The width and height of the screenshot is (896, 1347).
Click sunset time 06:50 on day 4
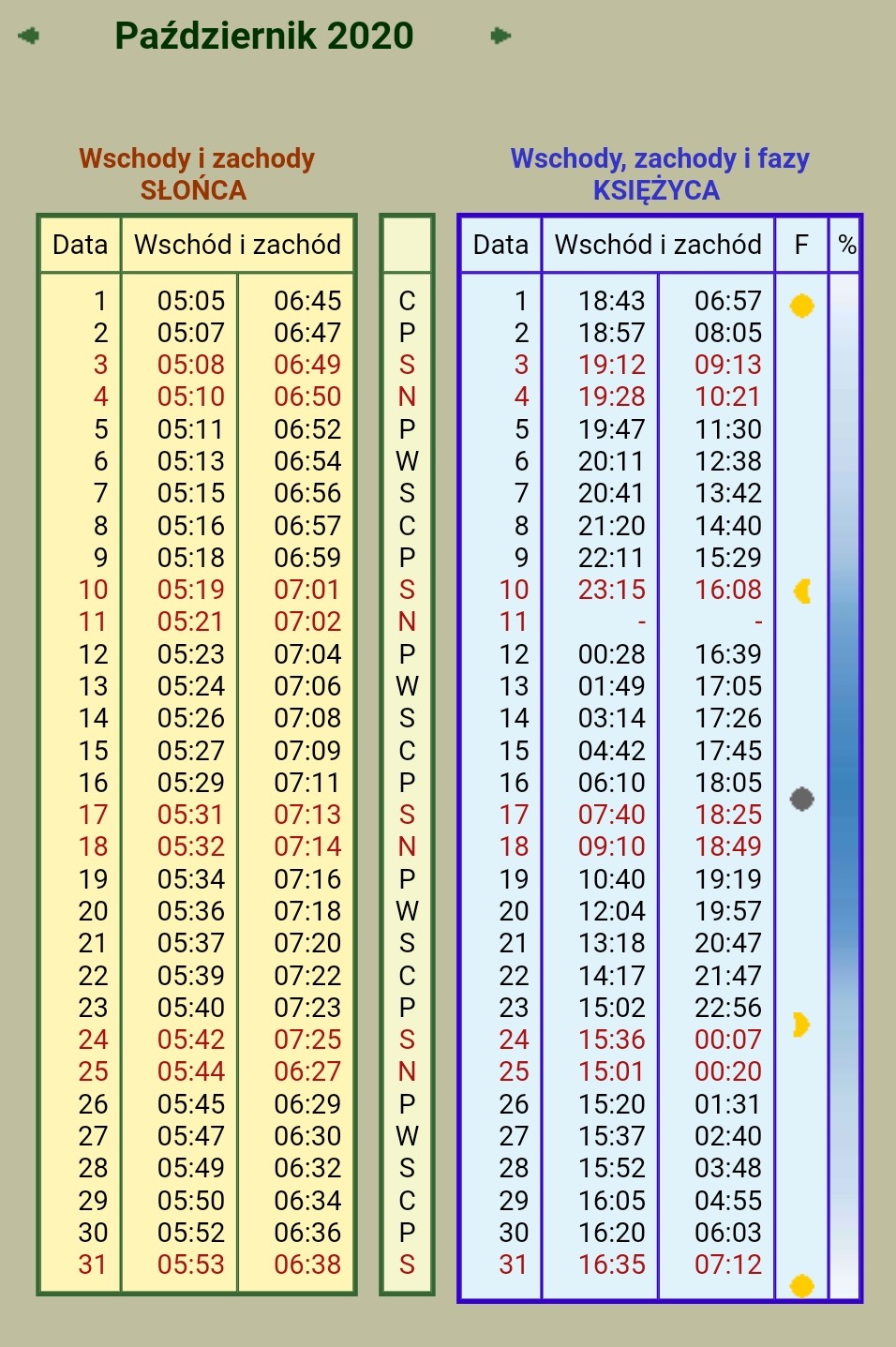(x=307, y=397)
